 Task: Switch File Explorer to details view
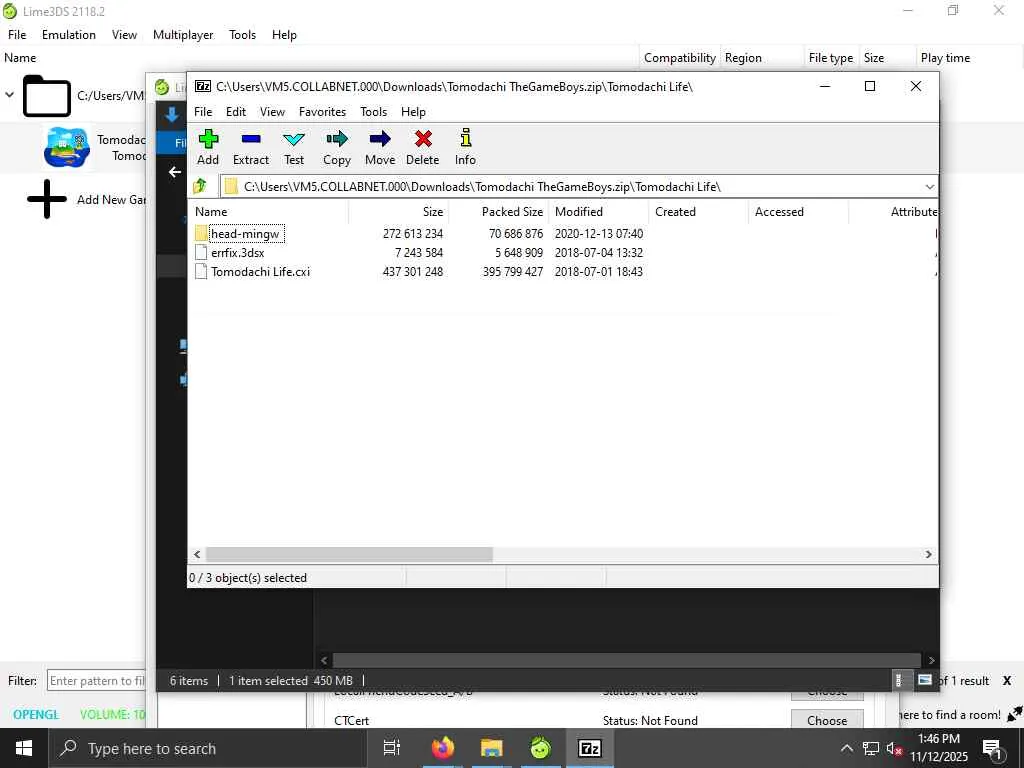coord(899,680)
